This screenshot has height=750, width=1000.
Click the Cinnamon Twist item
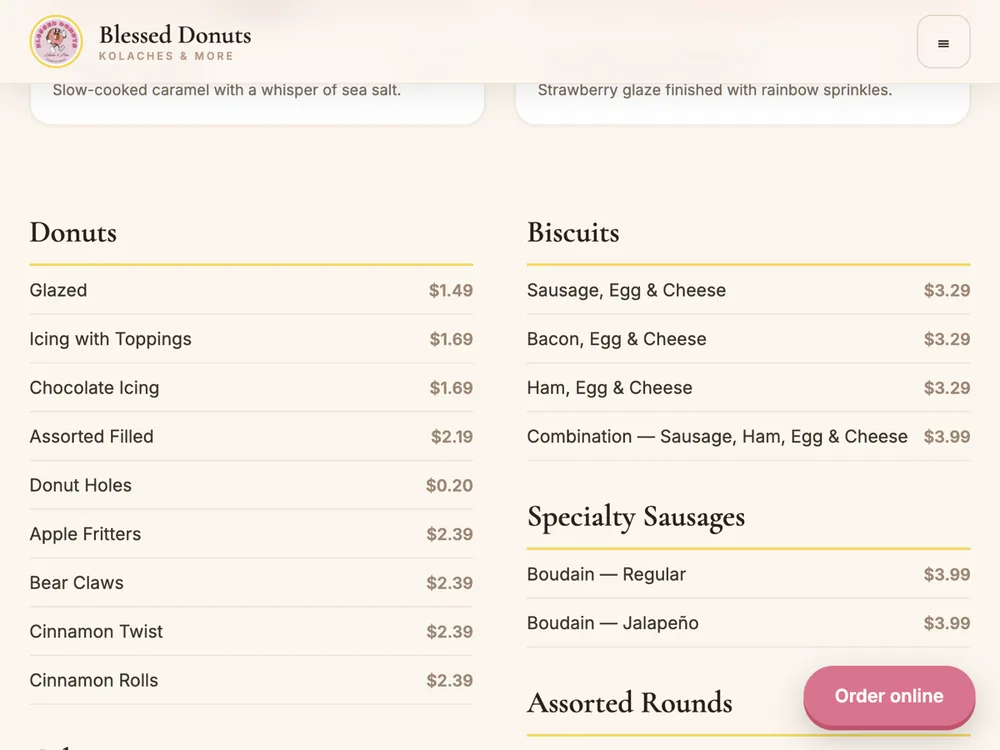pos(251,631)
